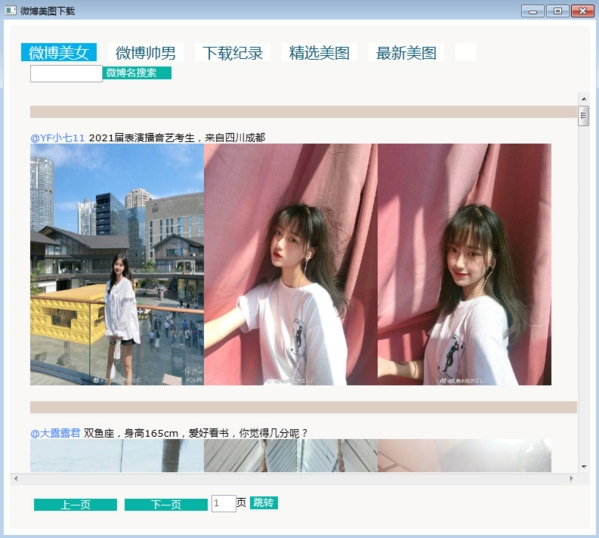Focus the Weibo name search box
Image resolution: width=599 pixels, height=538 pixels.
point(66,73)
